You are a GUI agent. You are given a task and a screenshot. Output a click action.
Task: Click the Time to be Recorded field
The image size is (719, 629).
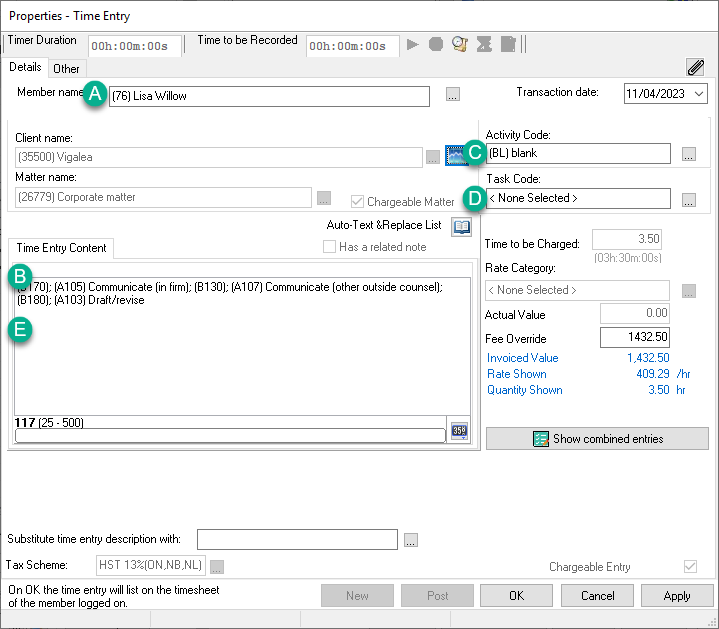(352, 46)
